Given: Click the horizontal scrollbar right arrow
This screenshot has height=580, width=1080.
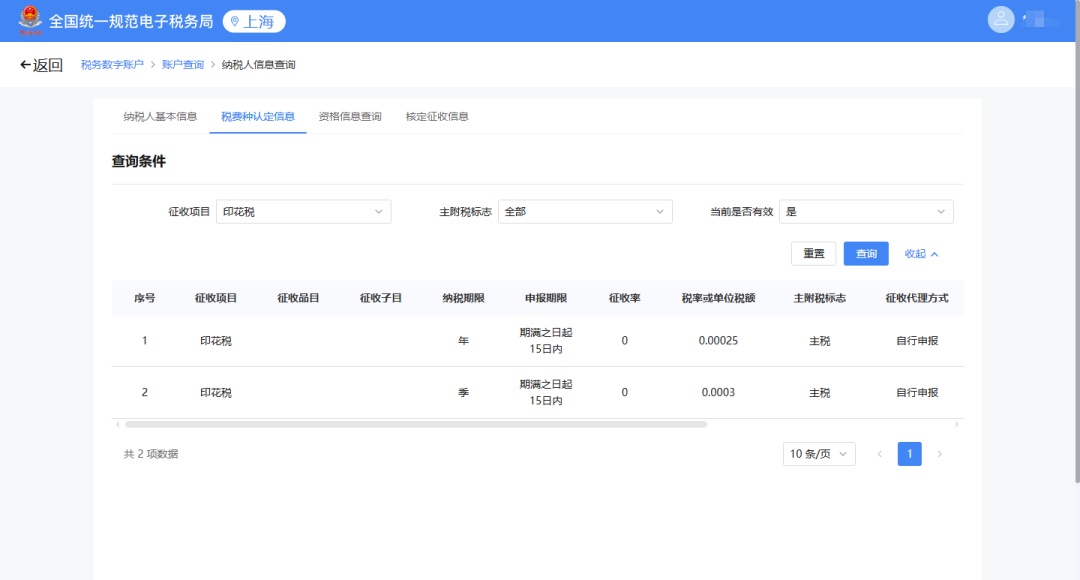Looking at the screenshot, I should [x=956, y=424].
